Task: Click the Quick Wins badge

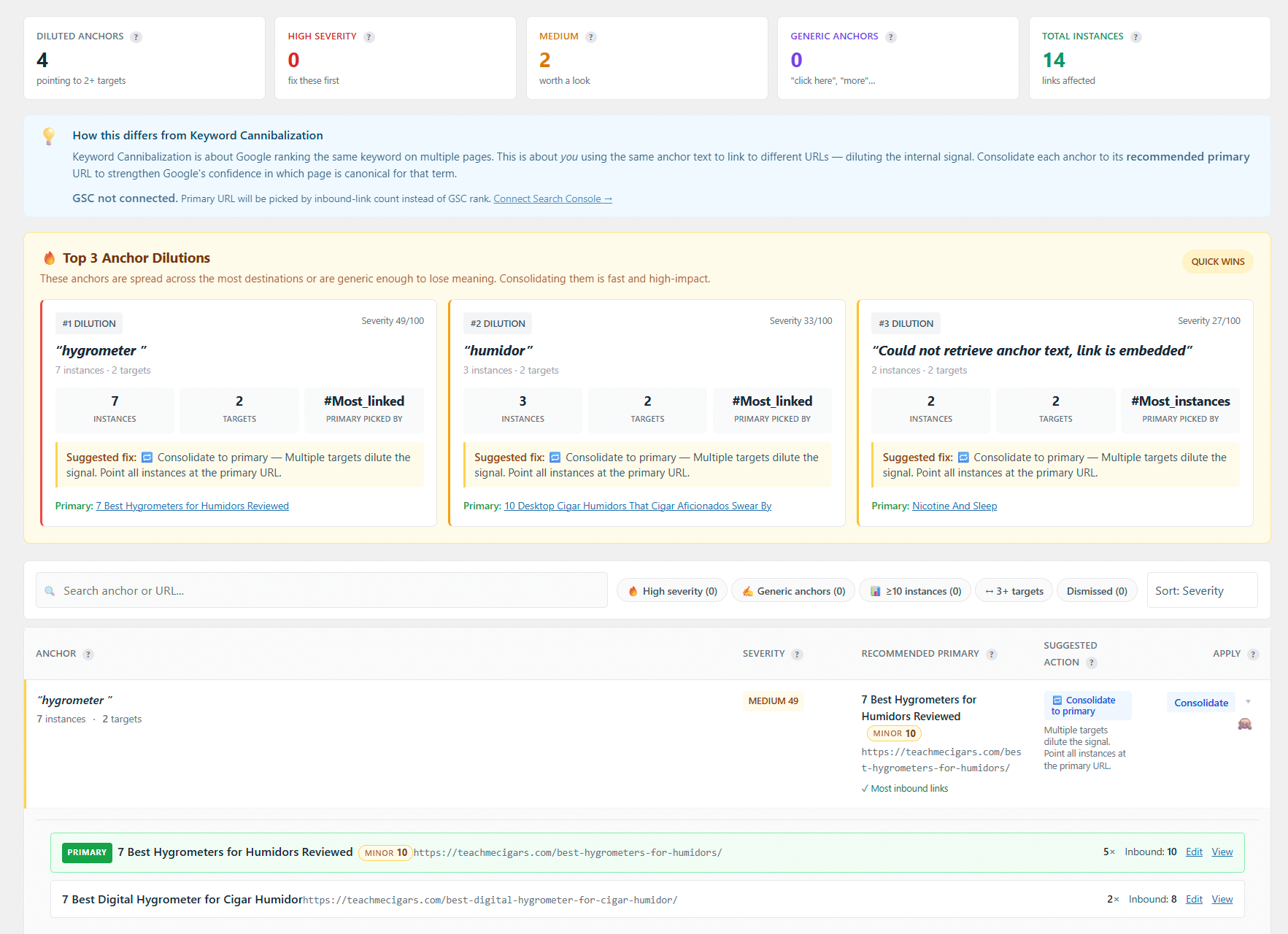Action: pos(1217,262)
